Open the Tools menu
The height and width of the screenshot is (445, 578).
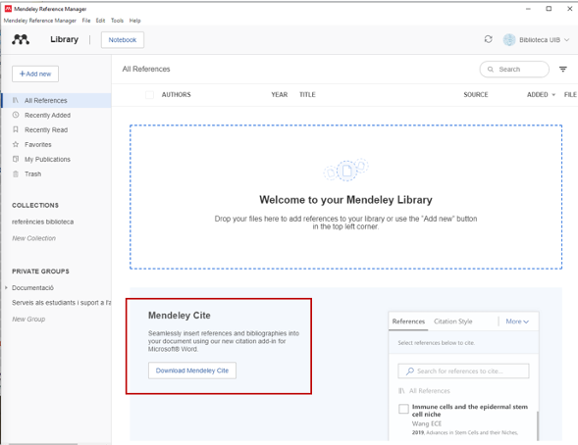click(117, 21)
